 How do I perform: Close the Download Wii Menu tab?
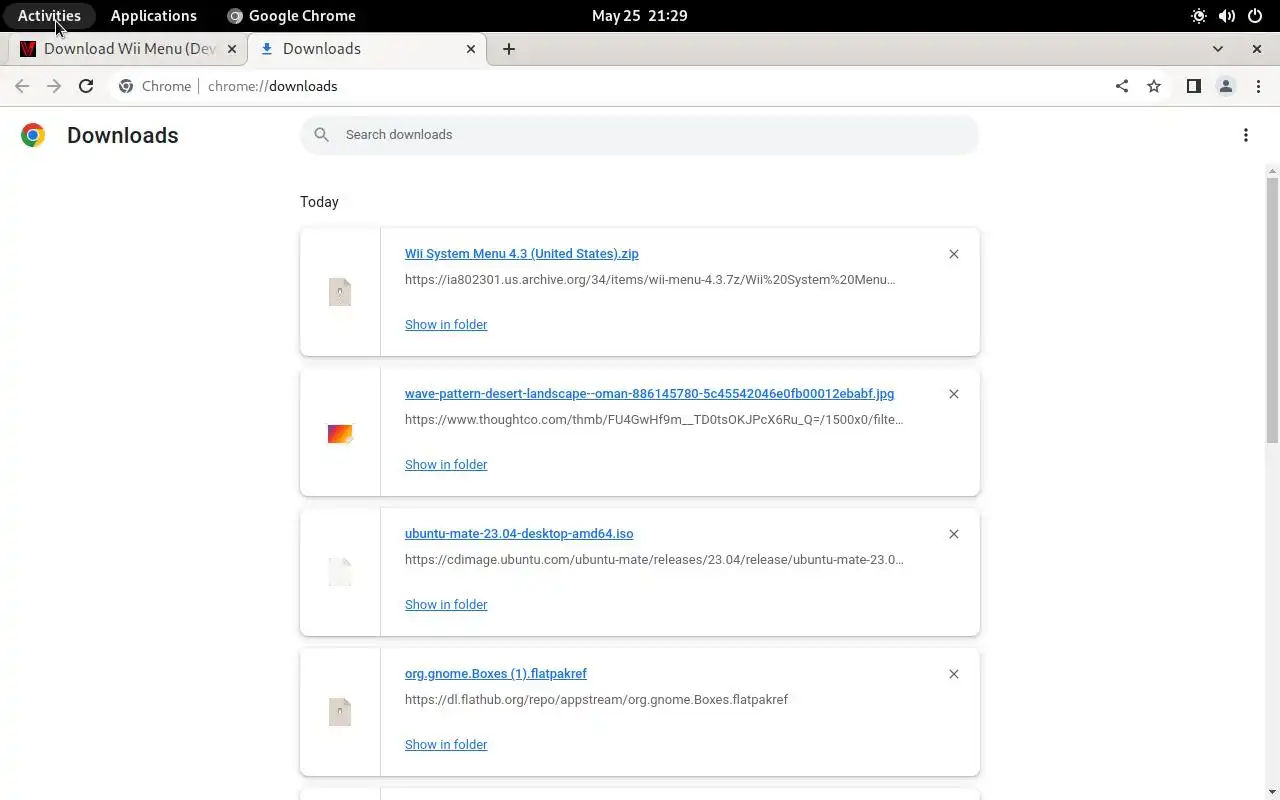tap(233, 49)
